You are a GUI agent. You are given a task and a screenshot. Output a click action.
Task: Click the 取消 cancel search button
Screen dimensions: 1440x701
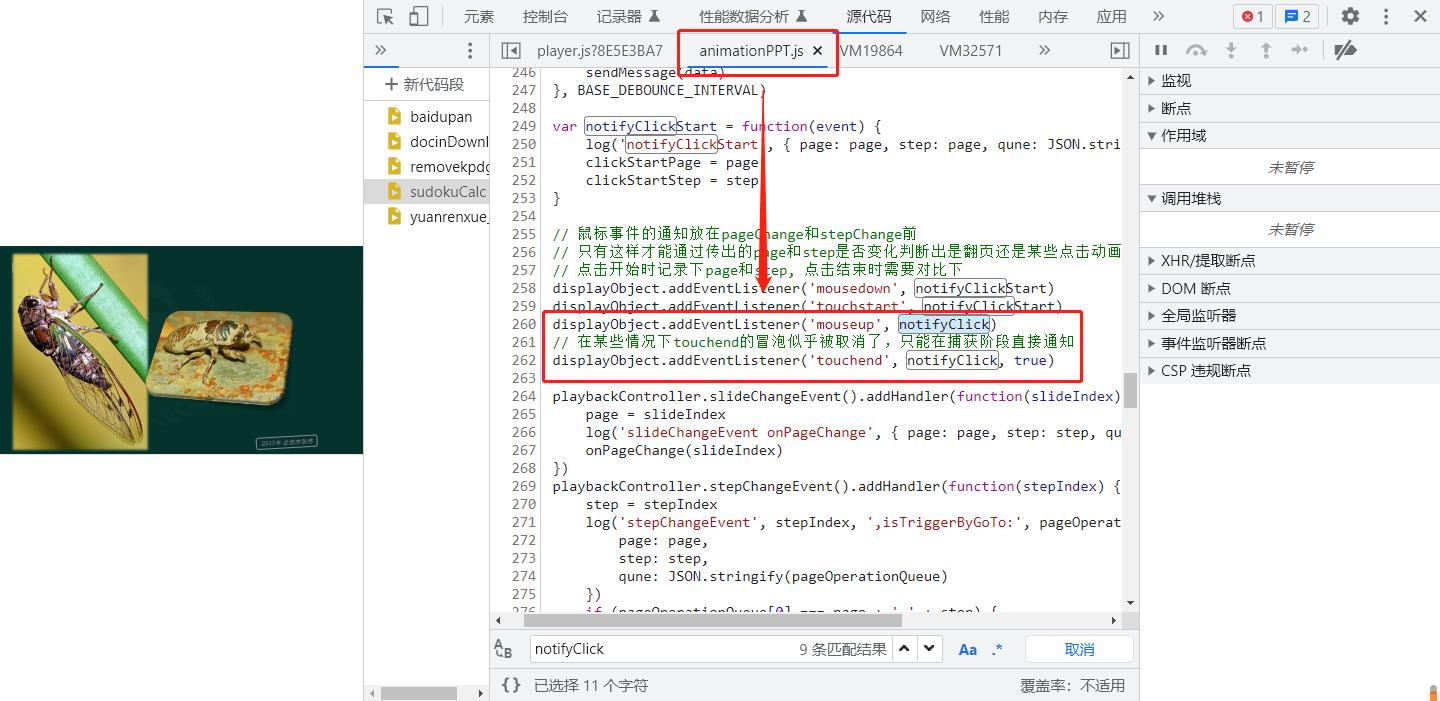pos(1079,649)
